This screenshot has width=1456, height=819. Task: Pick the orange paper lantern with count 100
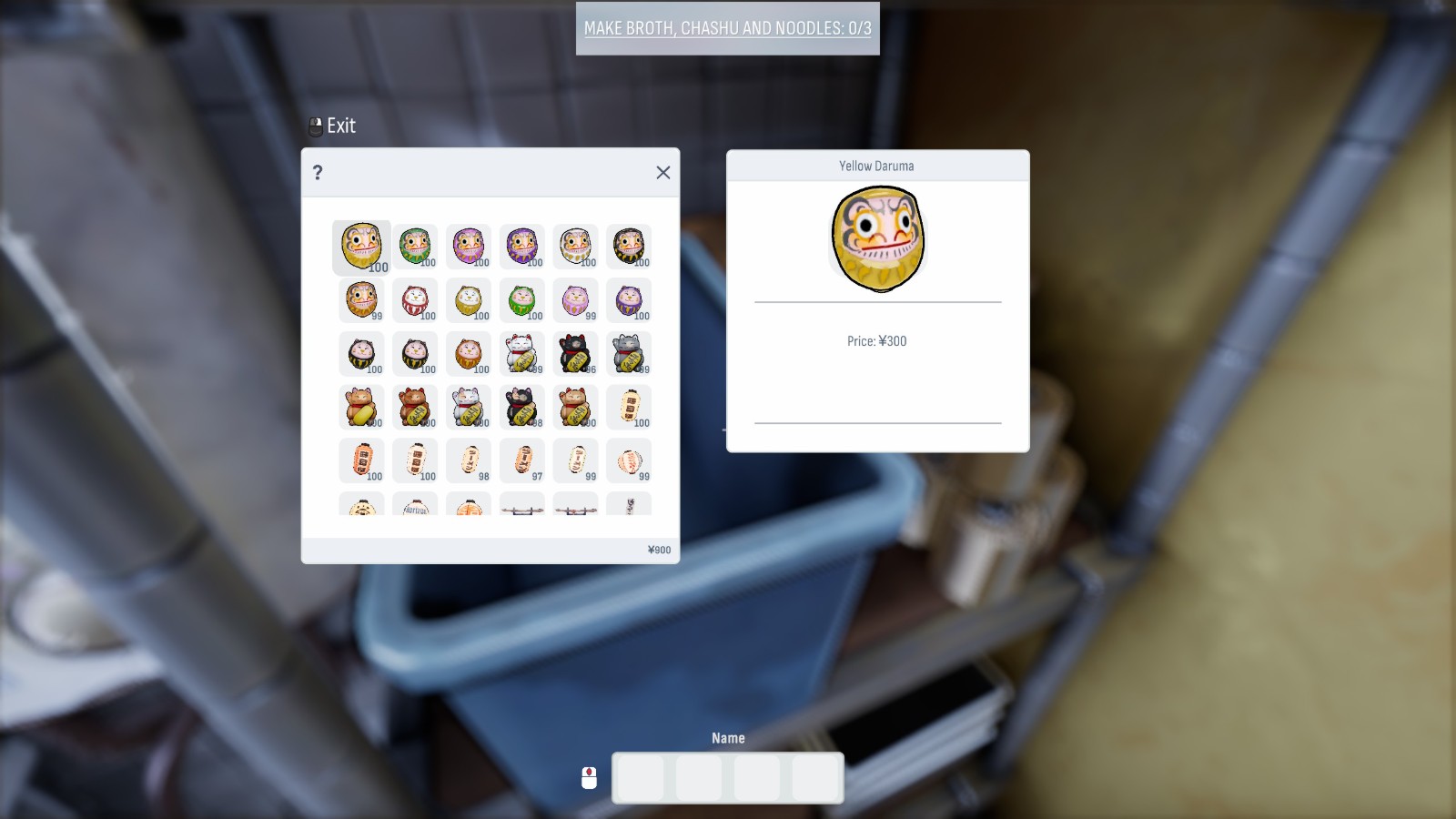click(361, 461)
